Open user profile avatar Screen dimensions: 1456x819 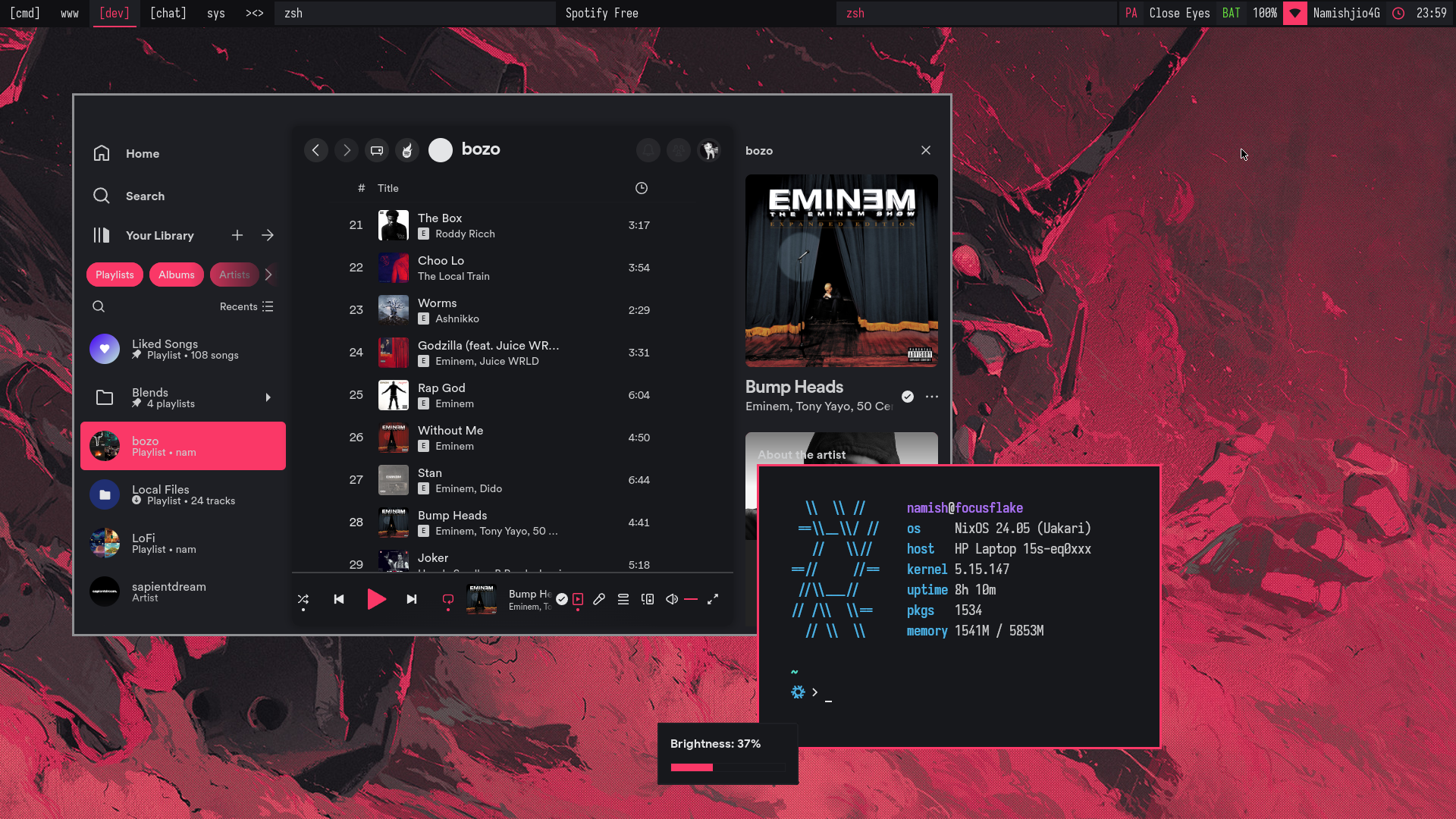(709, 150)
